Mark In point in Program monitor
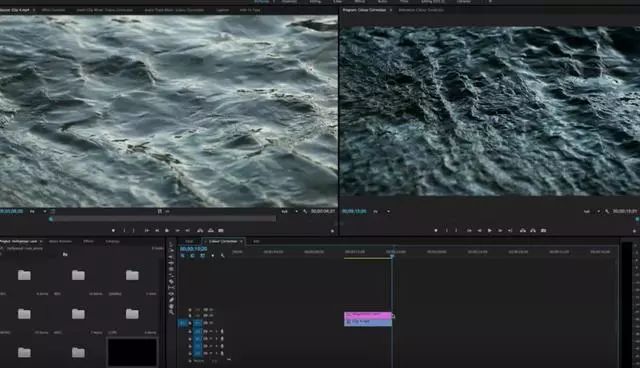 447,231
